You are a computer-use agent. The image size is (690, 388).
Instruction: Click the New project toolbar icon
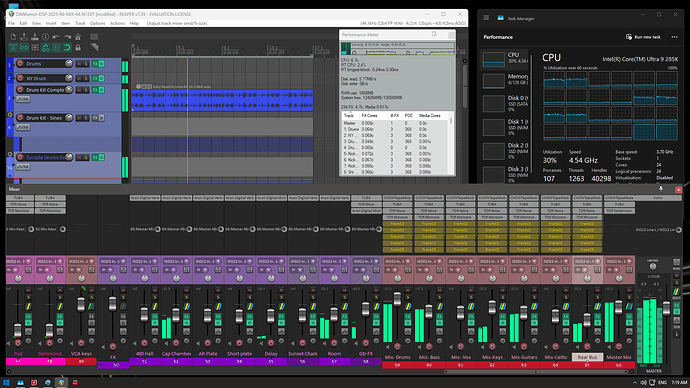coord(13,37)
